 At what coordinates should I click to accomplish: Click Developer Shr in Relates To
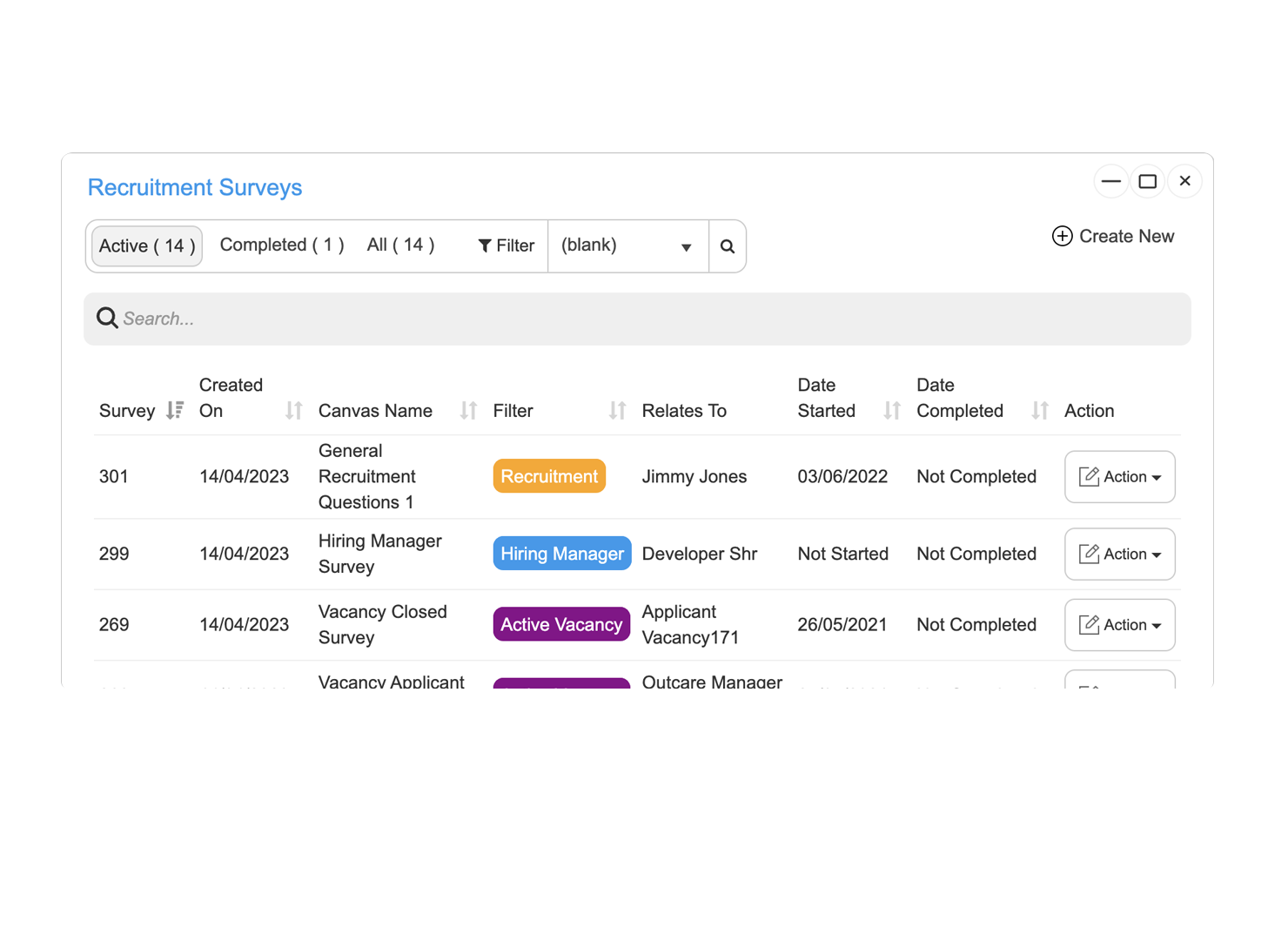pyautogui.click(x=700, y=554)
